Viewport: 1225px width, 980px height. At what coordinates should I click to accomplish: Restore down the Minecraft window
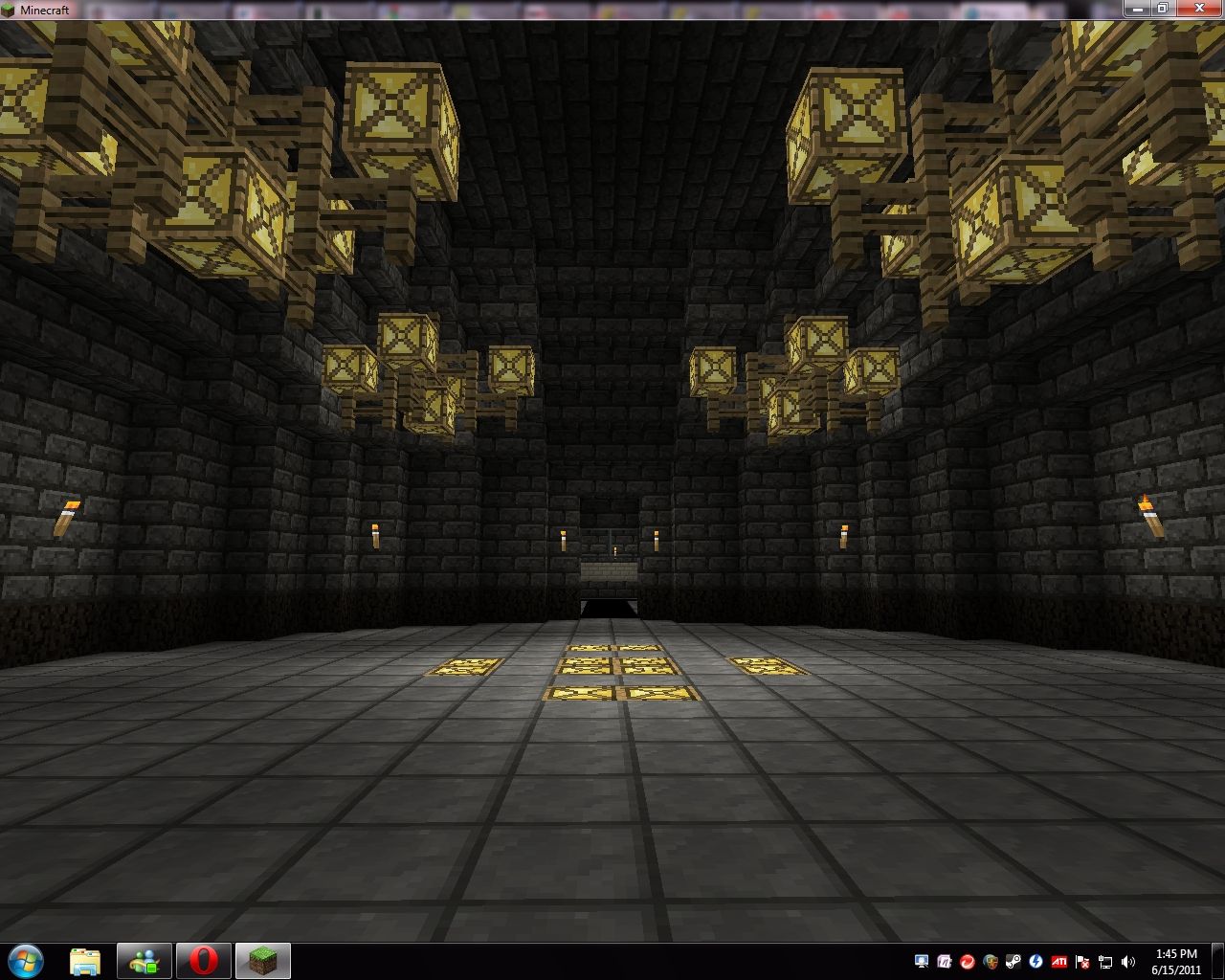pyautogui.click(x=1163, y=9)
